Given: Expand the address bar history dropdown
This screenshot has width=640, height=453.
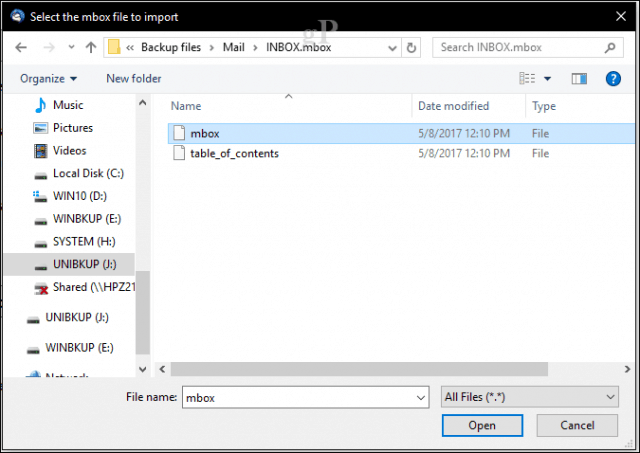Looking at the screenshot, I should (x=392, y=48).
